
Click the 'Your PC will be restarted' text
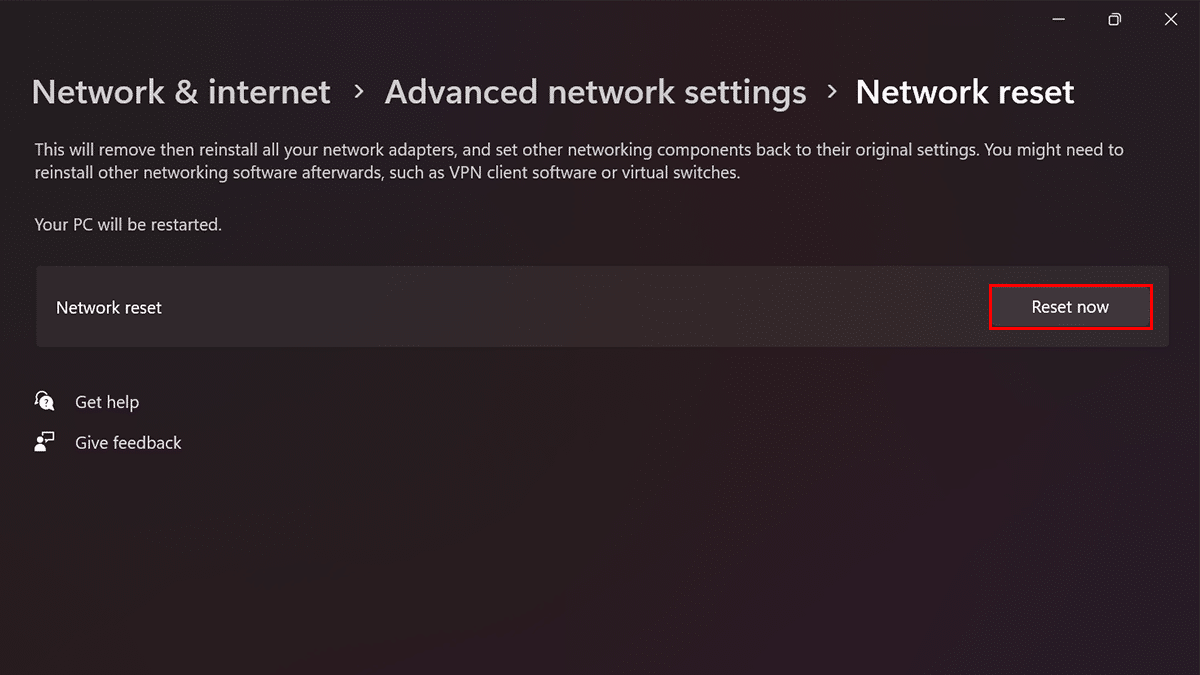(x=128, y=225)
